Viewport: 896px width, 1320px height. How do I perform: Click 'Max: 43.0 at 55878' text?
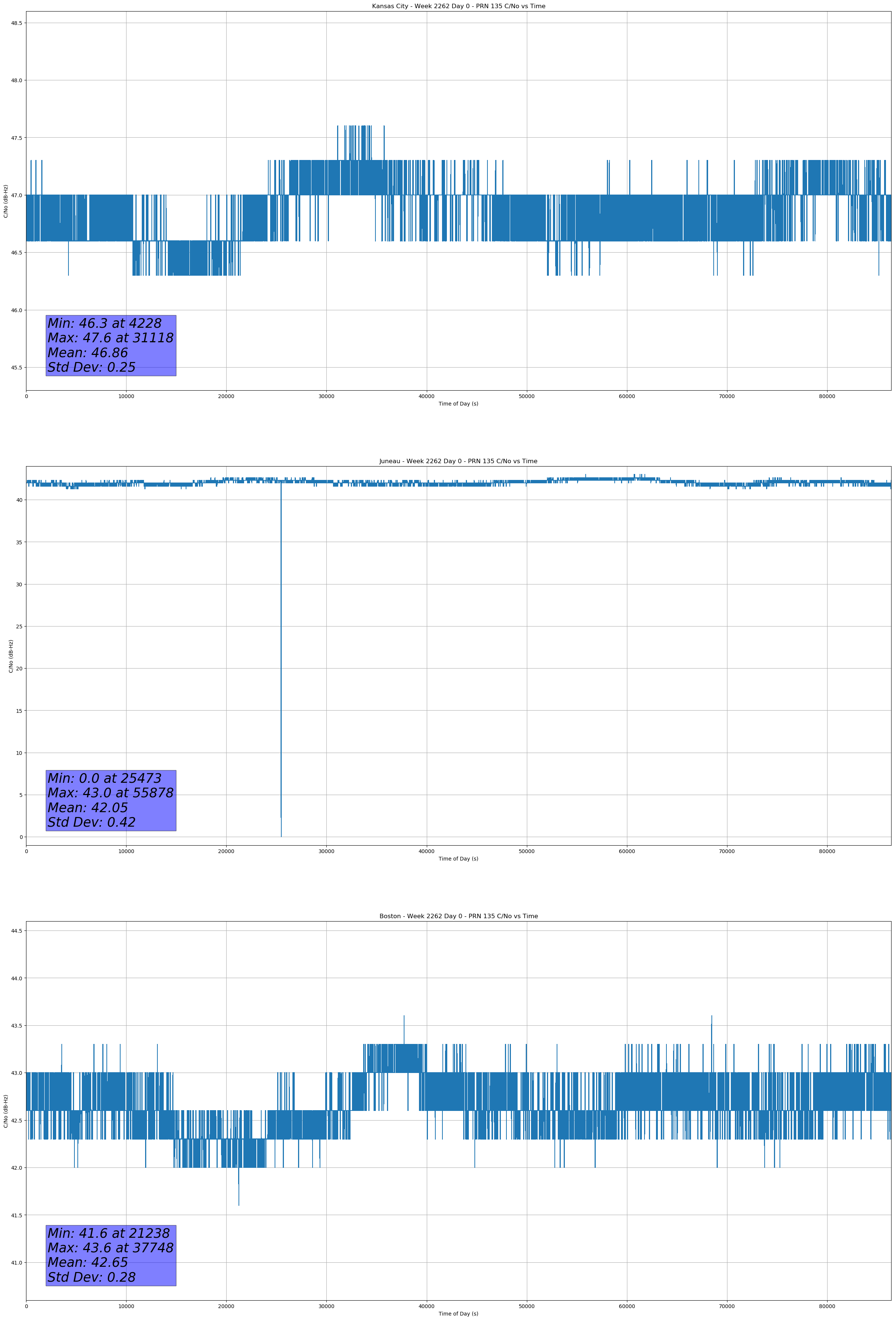point(110,793)
